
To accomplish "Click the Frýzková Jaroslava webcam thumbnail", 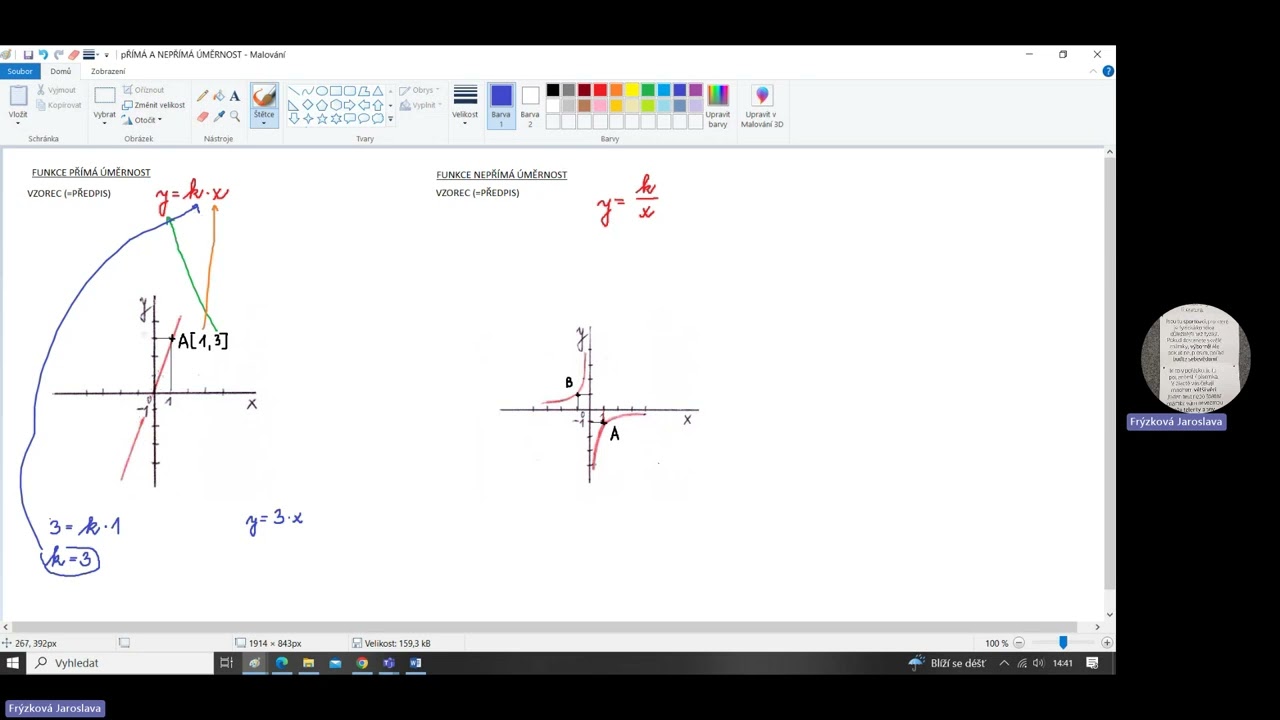I will 1195,358.
